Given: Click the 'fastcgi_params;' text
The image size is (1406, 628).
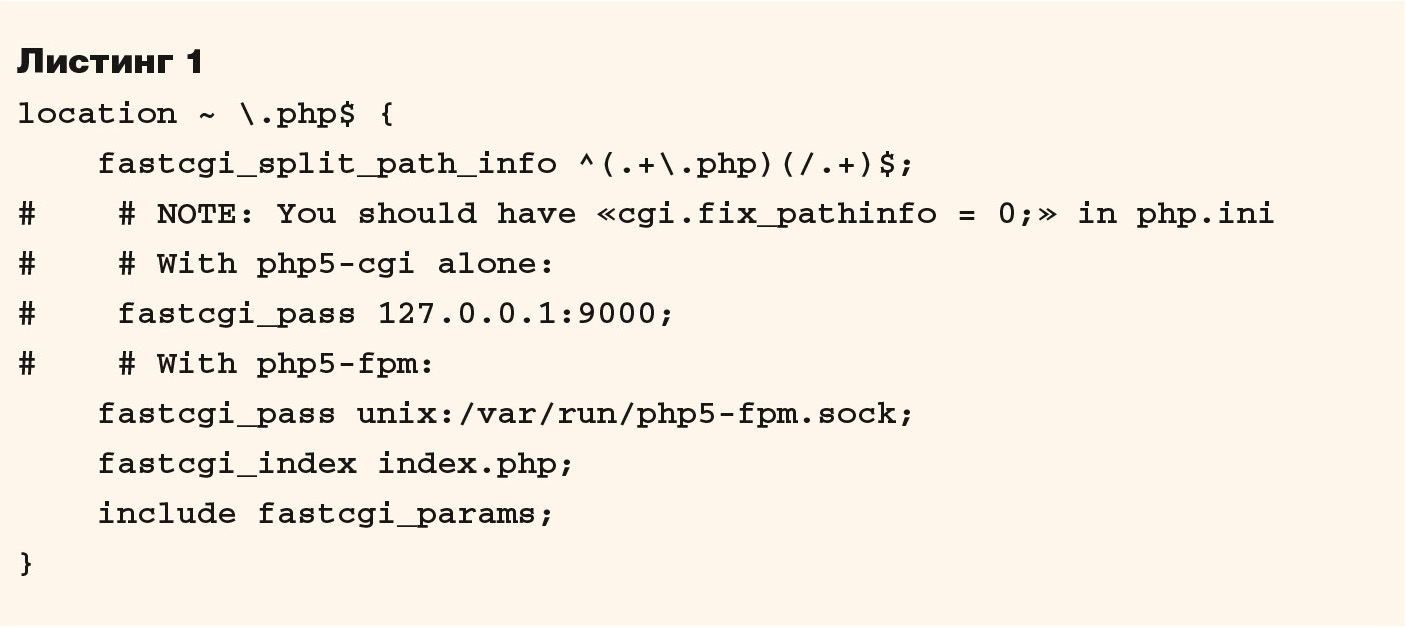Looking at the screenshot, I should click(x=406, y=515).
